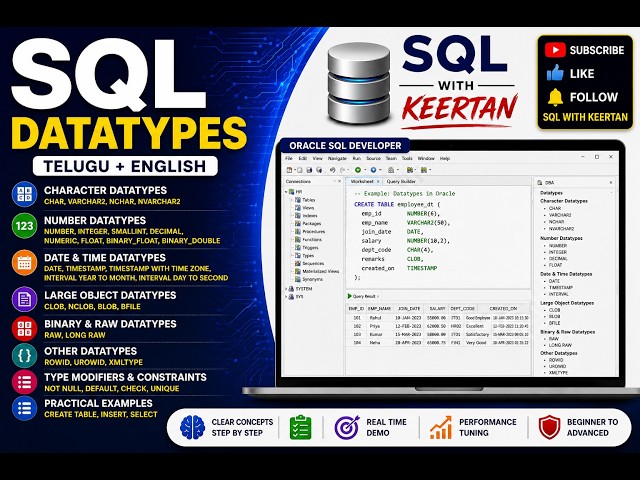
Task: Click the green Run toolbar icon
Action: 358,170
